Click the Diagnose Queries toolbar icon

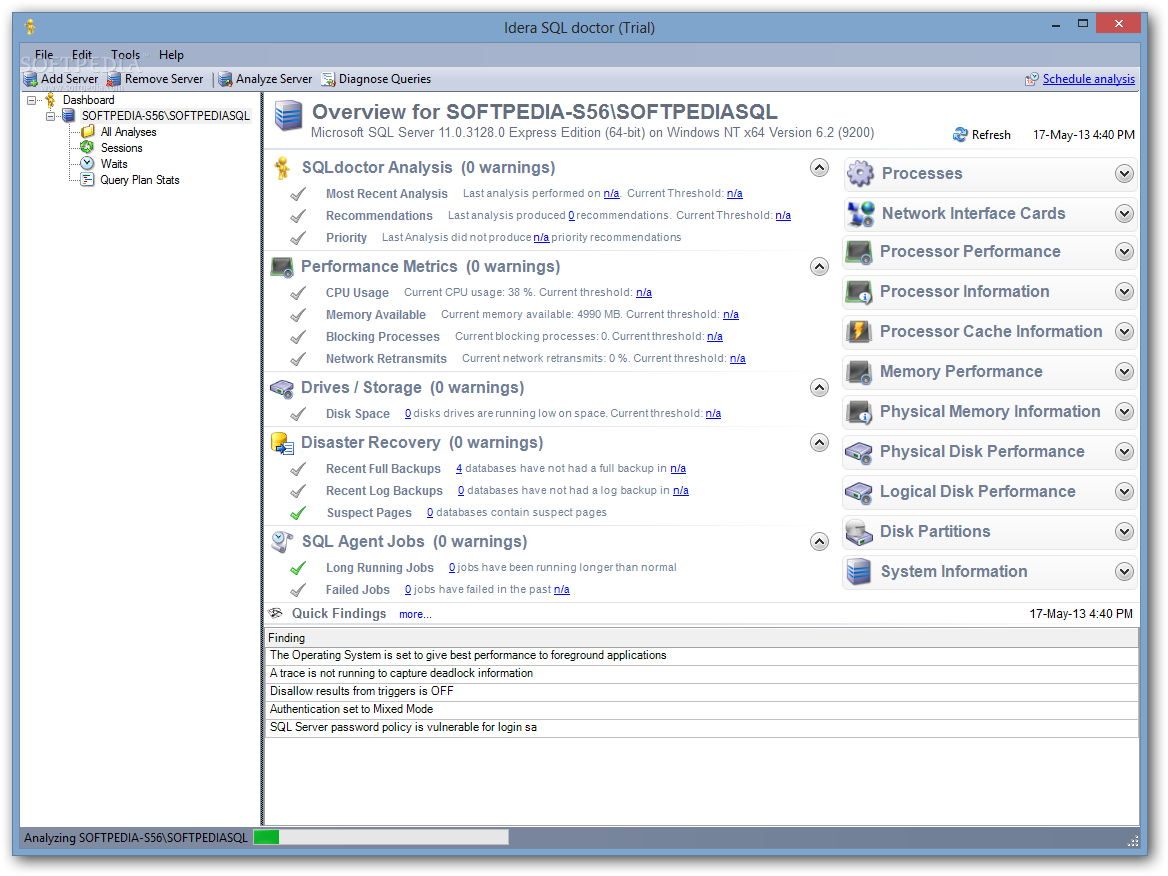[328, 79]
